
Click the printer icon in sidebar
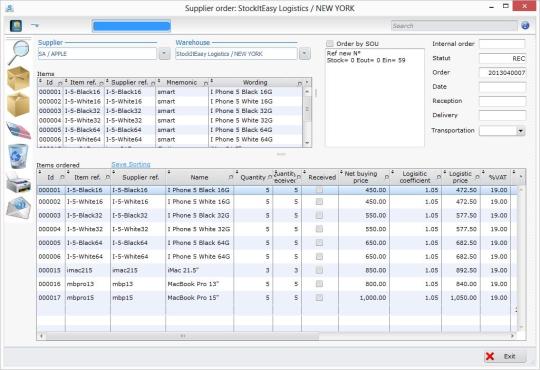pos(19,182)
